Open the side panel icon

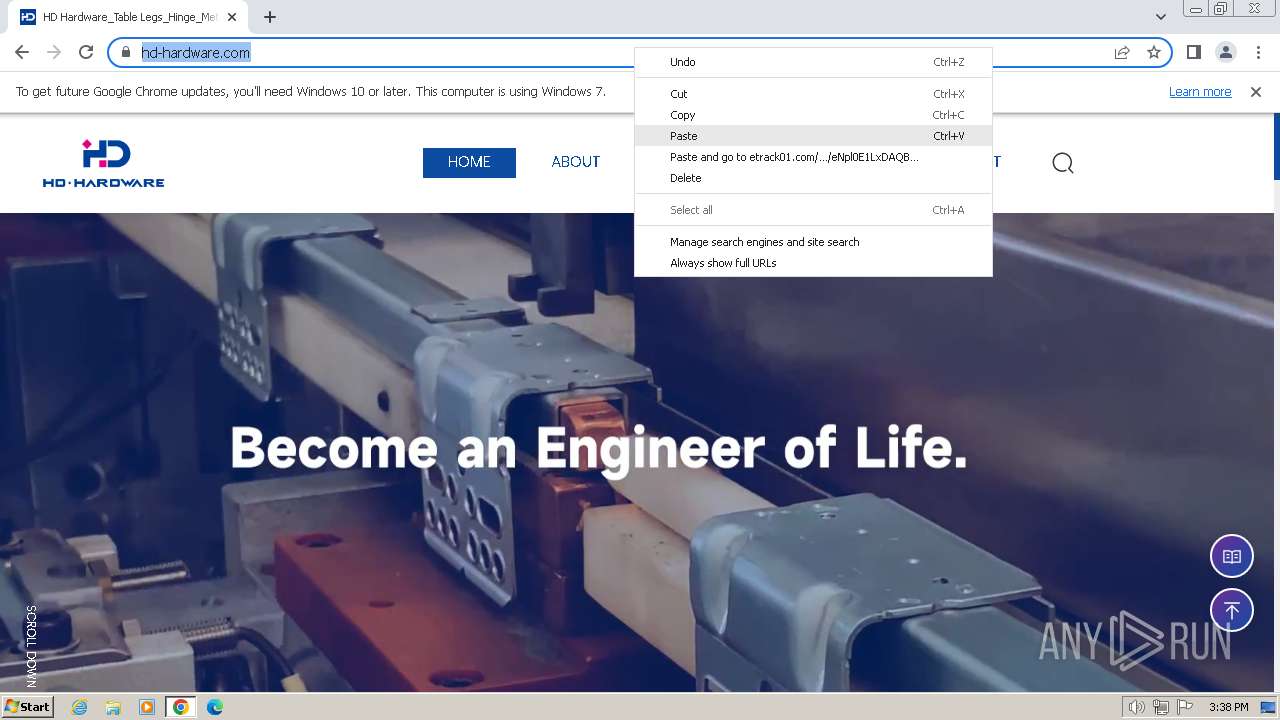[x=1194, y=52]
